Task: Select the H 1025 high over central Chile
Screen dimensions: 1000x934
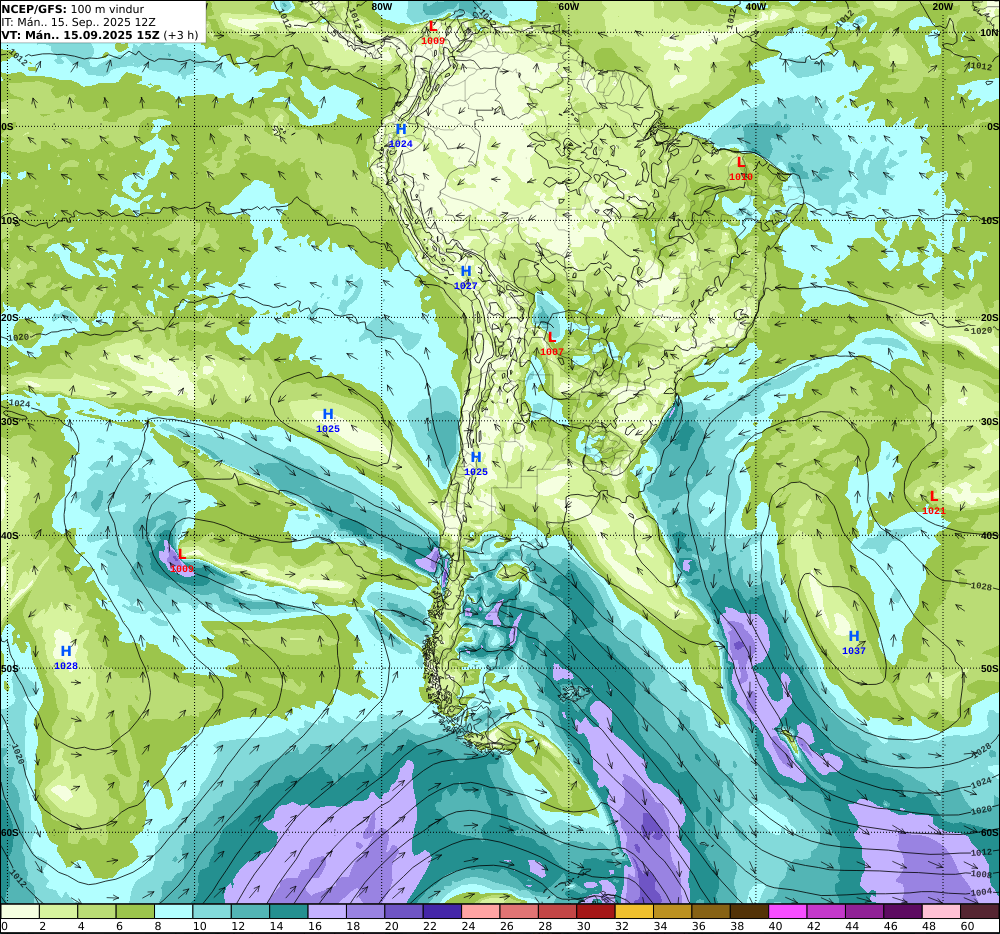Action: [476, 463]
